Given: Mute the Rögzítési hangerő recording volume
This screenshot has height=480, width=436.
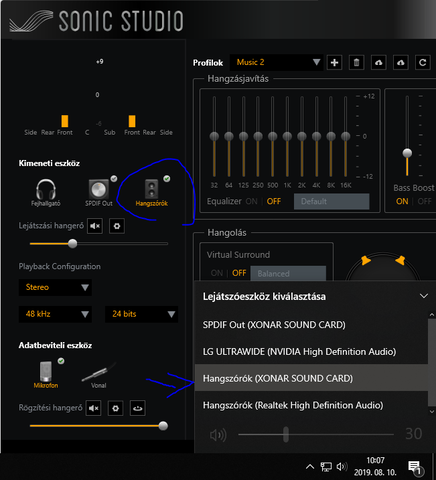Looking at the screenshot, I should [94, 408].
